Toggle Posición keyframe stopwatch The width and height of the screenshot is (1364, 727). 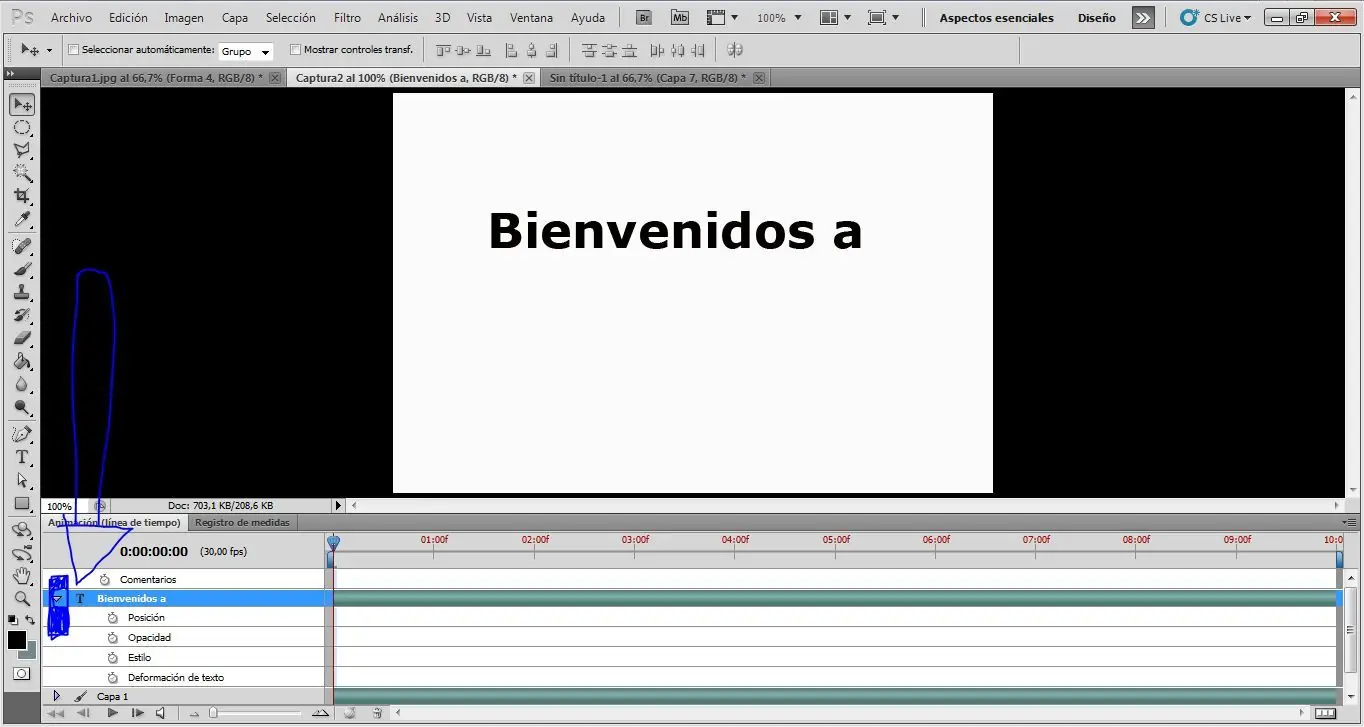click(113, 618)
